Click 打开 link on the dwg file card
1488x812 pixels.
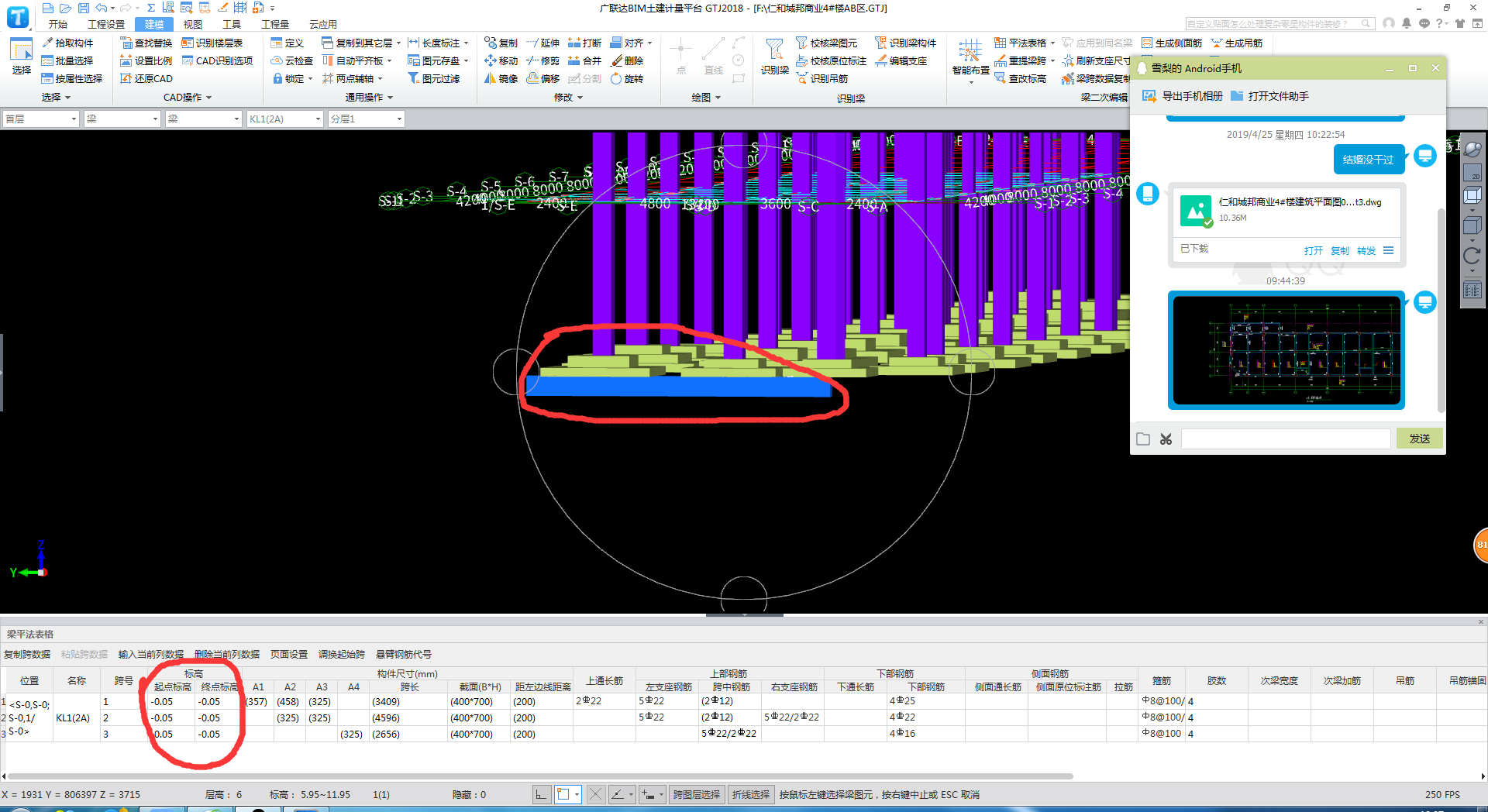point(1314,251)
